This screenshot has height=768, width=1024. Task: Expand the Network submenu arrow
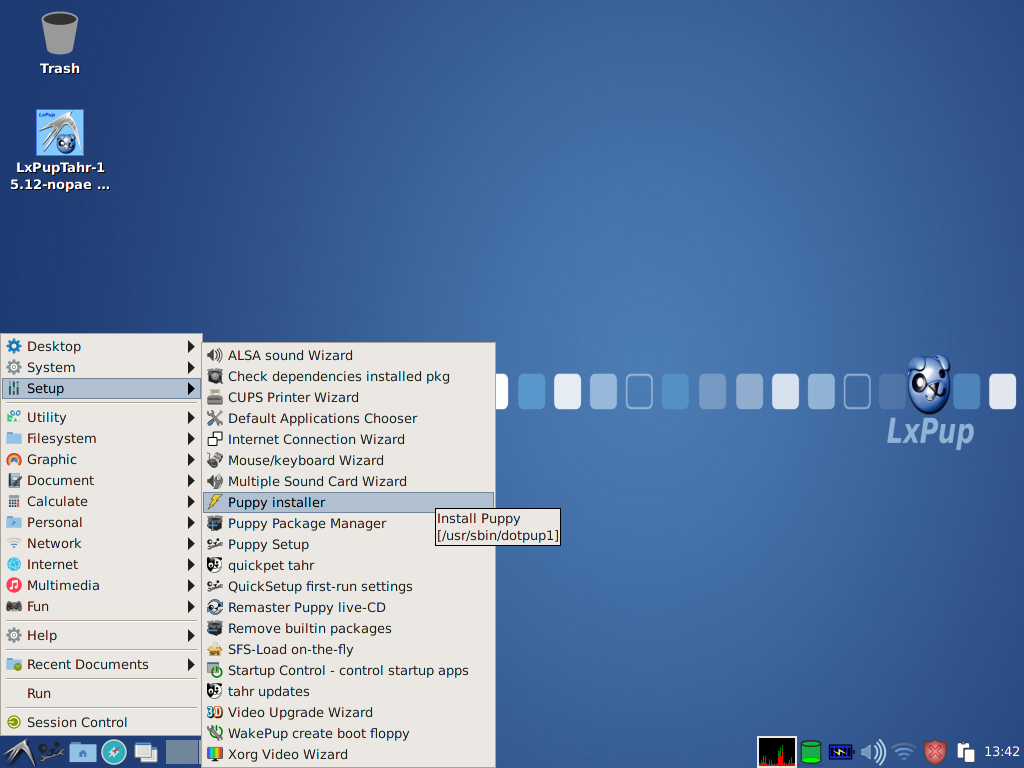[191, 543]
